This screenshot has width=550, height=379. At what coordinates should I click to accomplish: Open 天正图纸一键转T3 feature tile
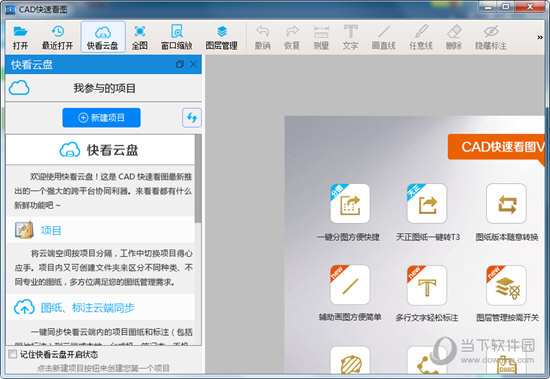pos(427,204)
